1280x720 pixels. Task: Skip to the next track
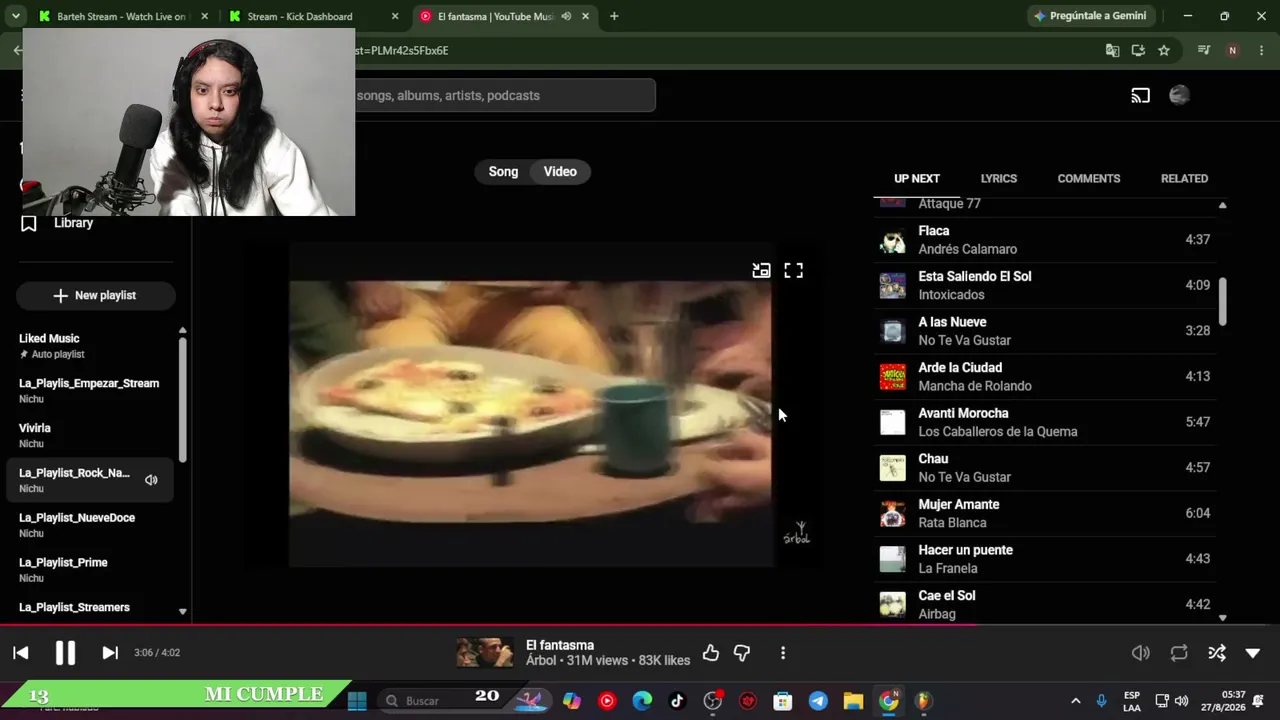click(110, 653)
